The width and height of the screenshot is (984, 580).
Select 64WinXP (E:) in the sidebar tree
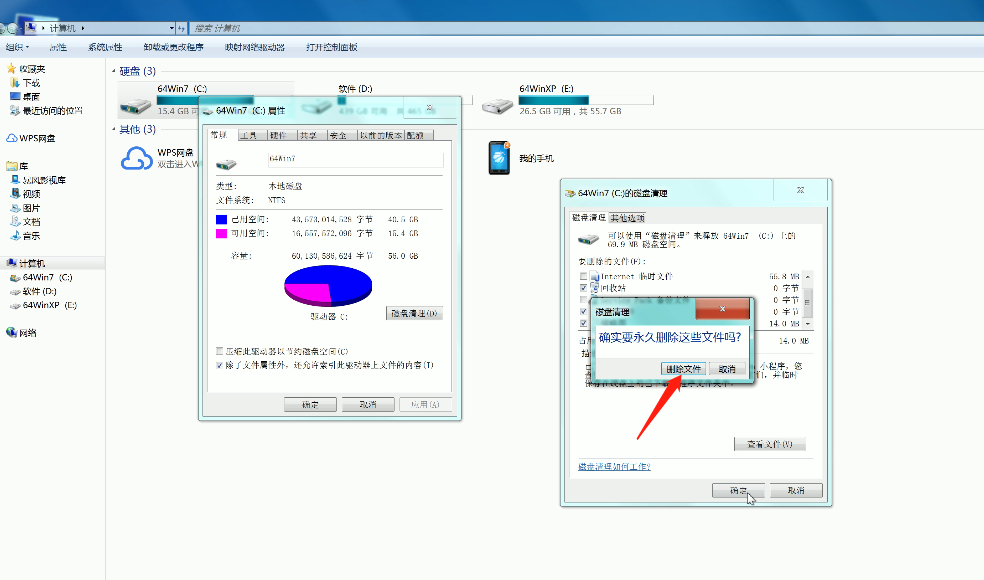[x=50, y=305]
